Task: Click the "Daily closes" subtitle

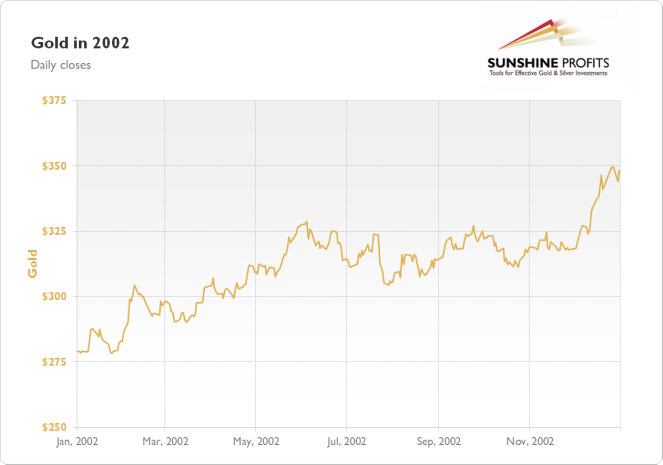Action: pyautogui.click(x=60, y=65)
